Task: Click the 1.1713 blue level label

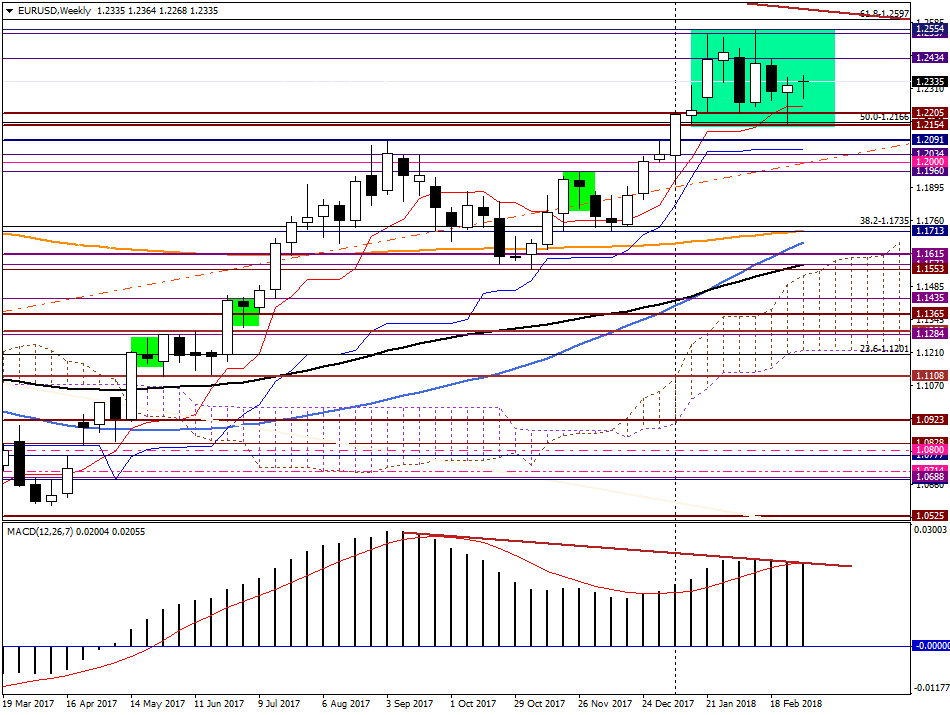Action: (930, 231)
